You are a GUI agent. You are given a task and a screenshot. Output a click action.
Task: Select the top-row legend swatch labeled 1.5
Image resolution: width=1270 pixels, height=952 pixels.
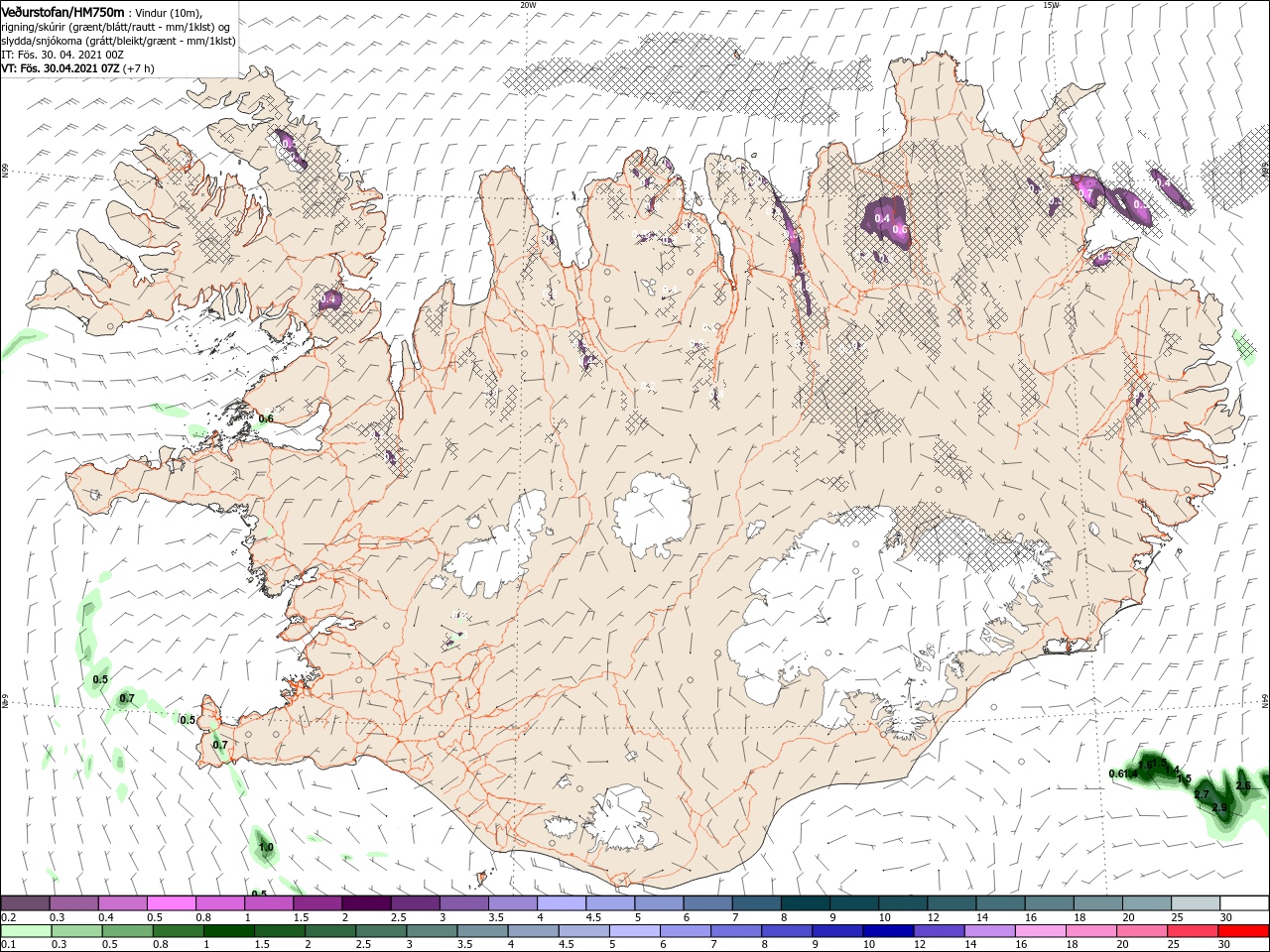pos(317,903)
